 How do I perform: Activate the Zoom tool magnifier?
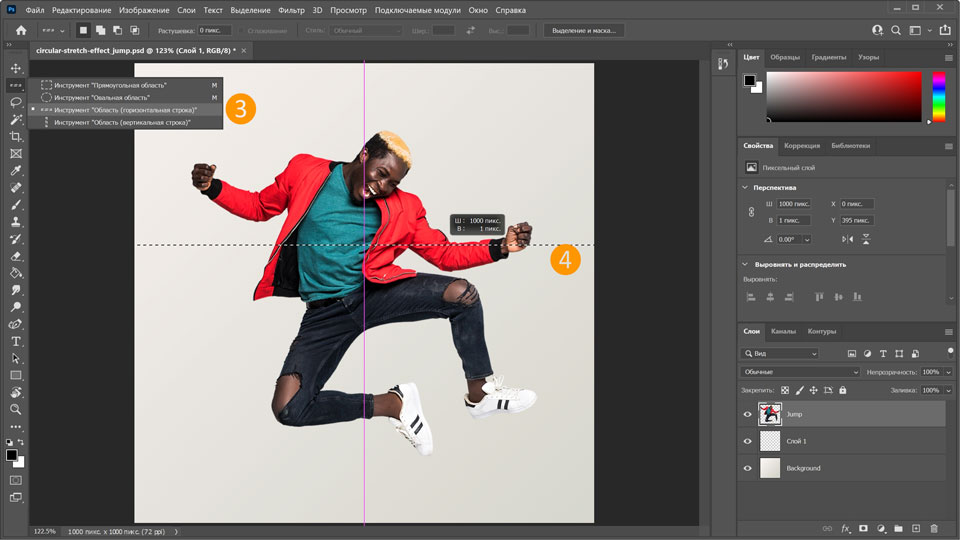[x=16, y=409]
